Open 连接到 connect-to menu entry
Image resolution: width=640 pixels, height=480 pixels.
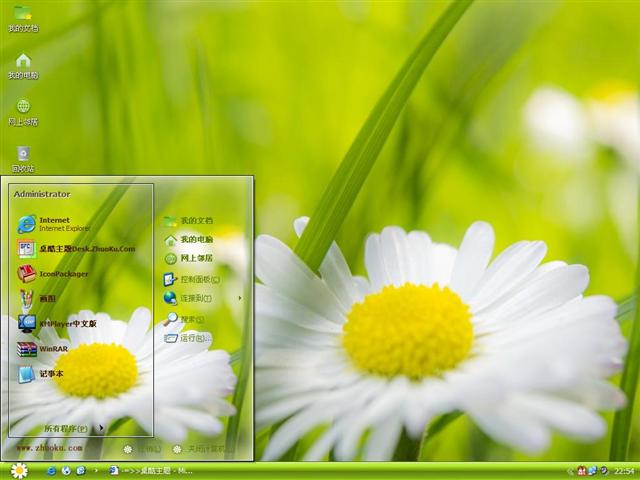coord(188,298)
